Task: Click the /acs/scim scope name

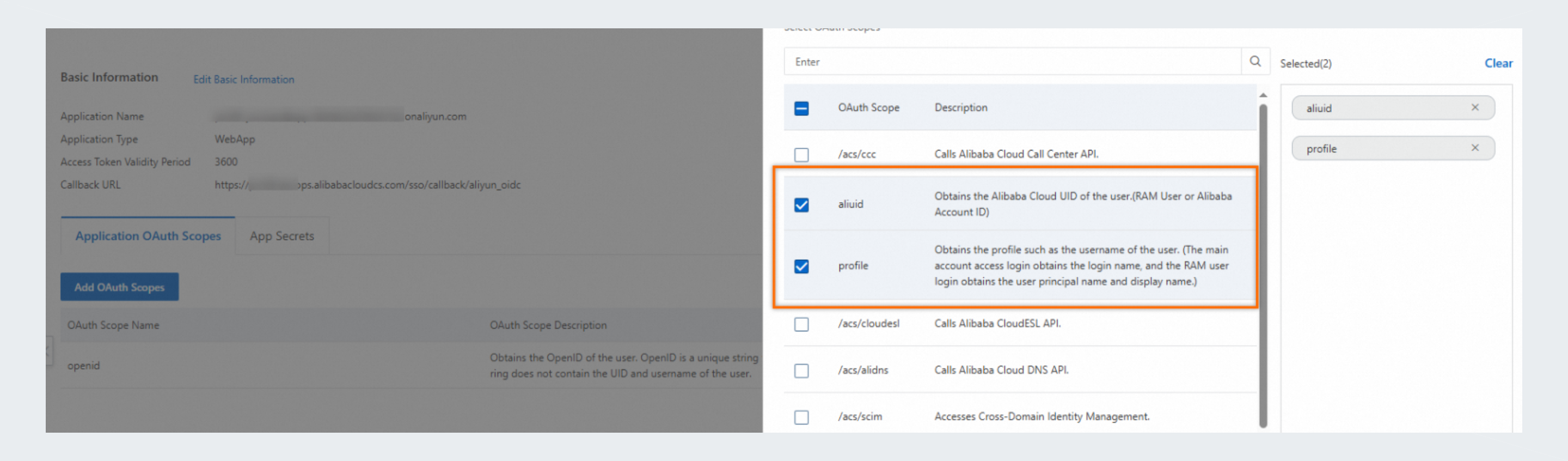Action: (860, 416)
